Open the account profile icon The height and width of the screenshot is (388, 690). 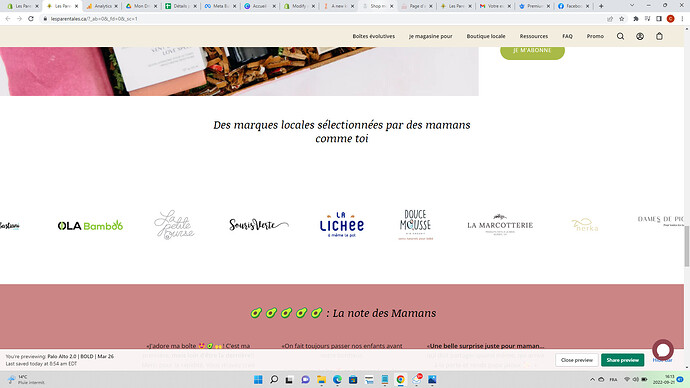coord(640,37)
